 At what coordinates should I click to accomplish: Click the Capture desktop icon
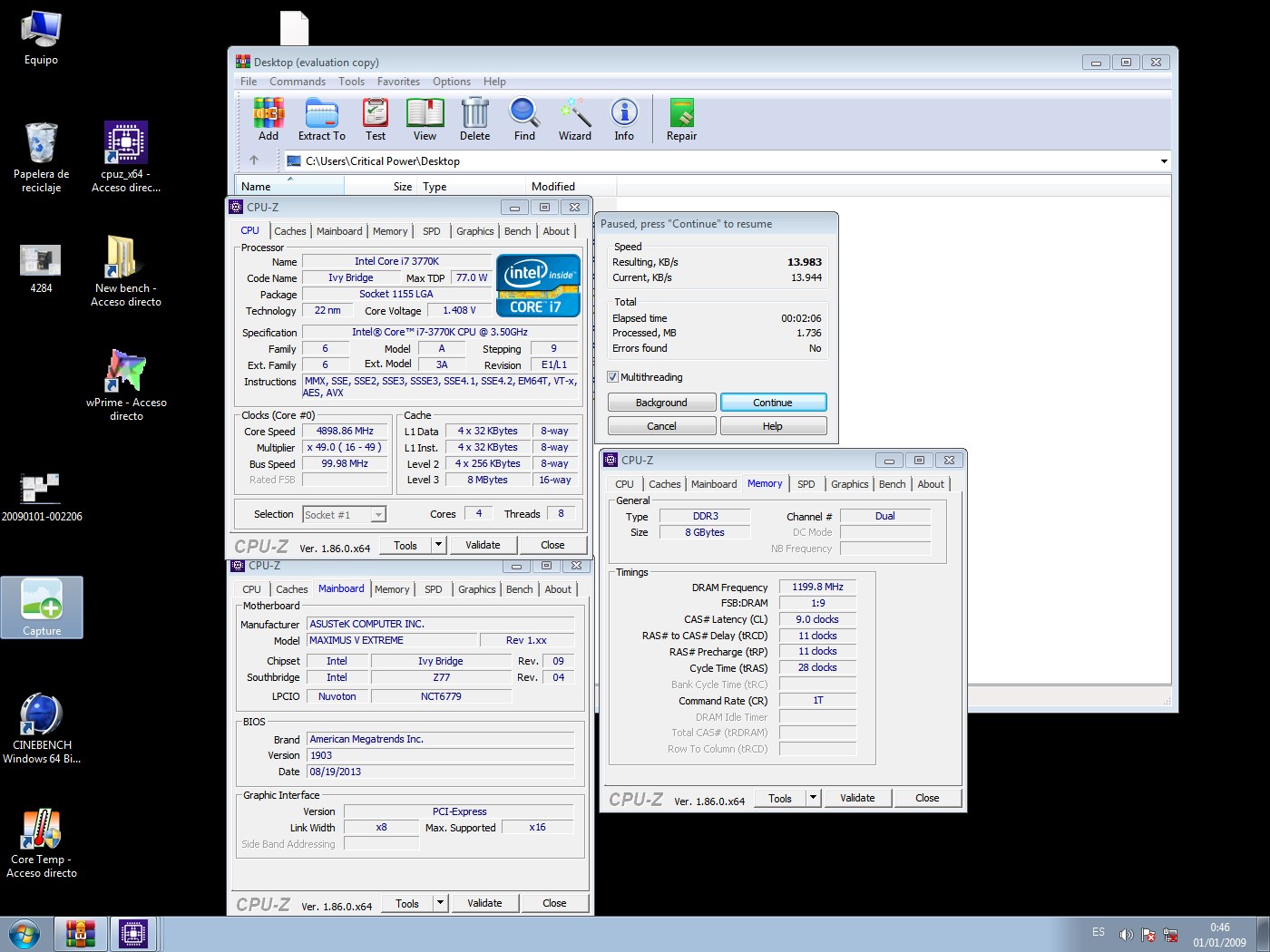click(x=42, y=607)
